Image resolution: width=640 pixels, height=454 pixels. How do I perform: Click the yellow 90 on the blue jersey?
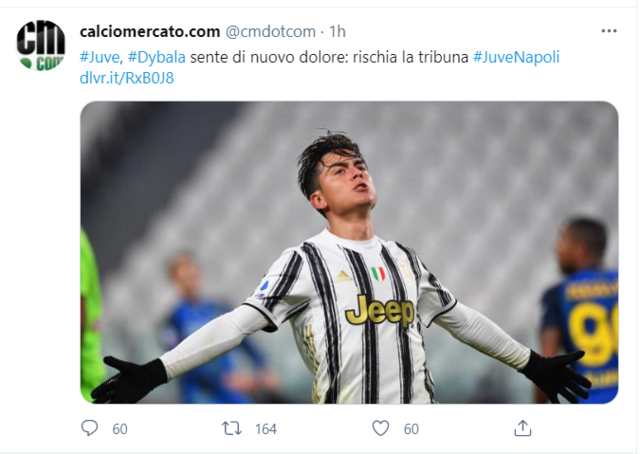594,335
